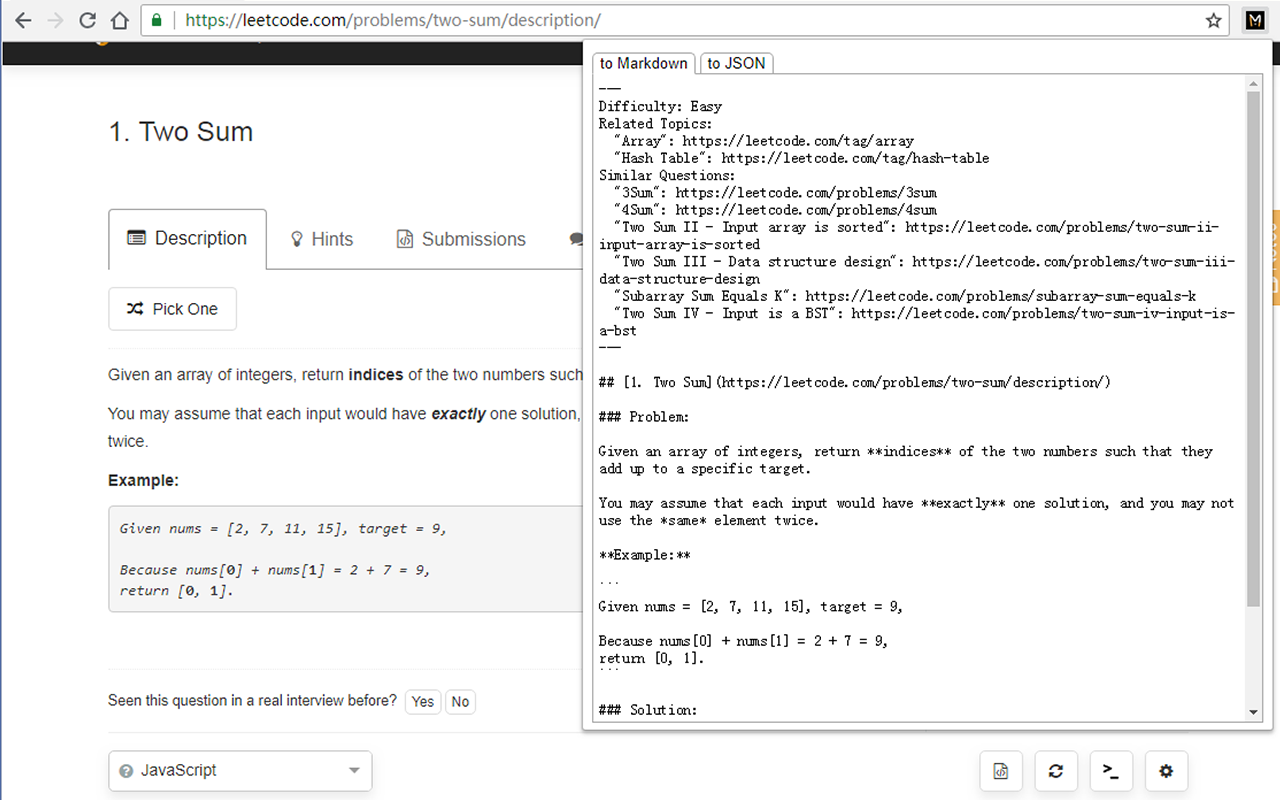Answer Yes to seen in real interview

tap(423, 702)
